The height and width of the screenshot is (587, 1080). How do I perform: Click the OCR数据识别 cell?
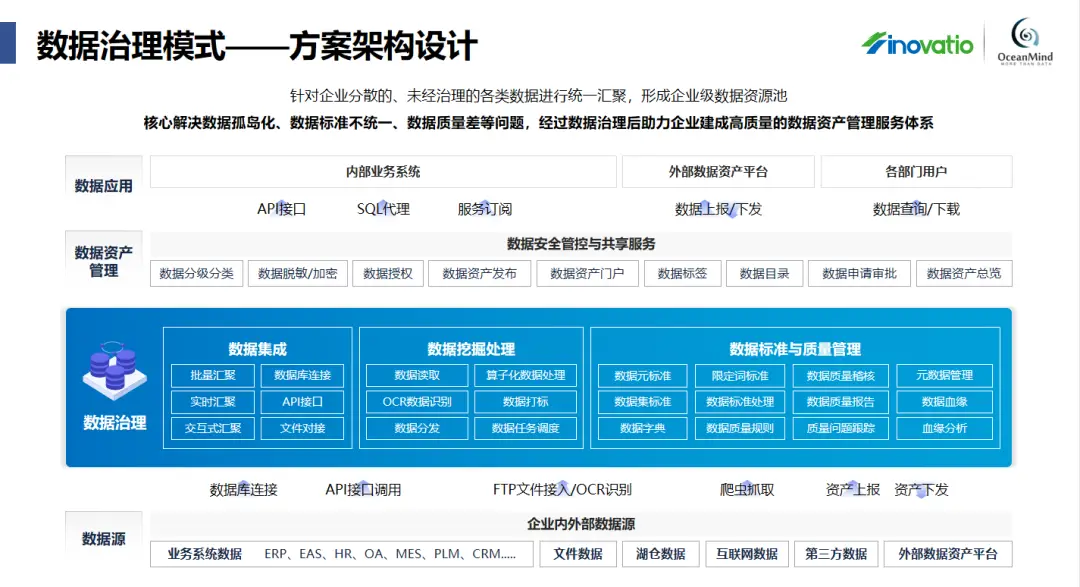tap(417, 402)
